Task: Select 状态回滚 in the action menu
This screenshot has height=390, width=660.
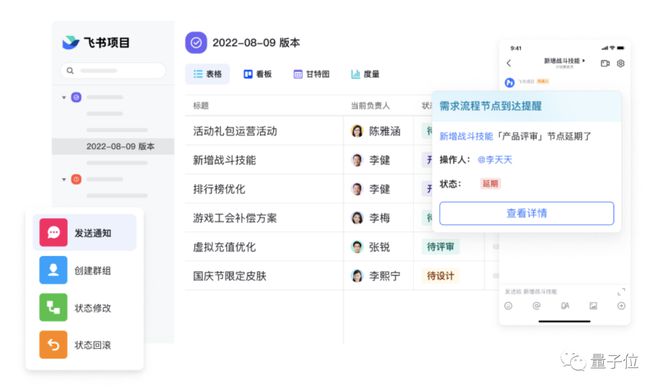Action: tap(85, 345)
